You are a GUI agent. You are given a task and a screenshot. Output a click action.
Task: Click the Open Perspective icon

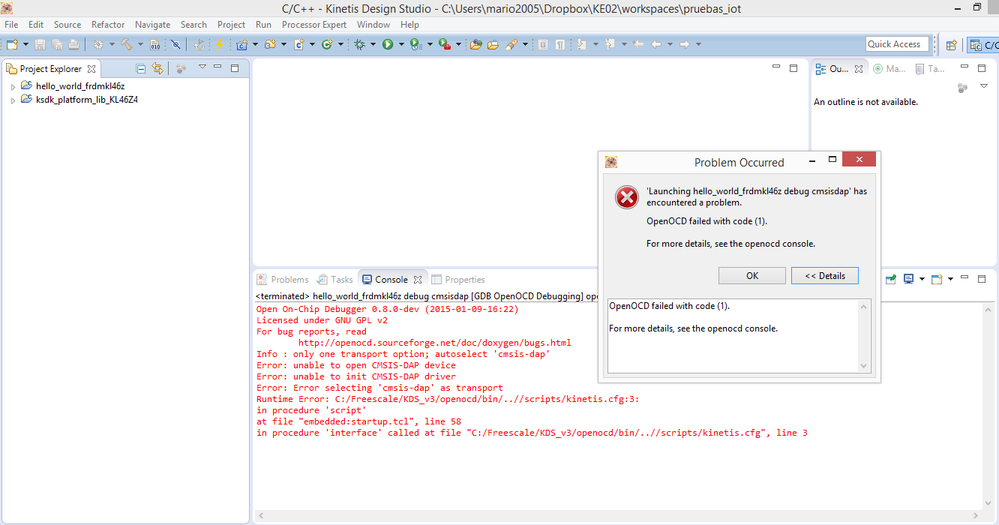coord(951,45)
